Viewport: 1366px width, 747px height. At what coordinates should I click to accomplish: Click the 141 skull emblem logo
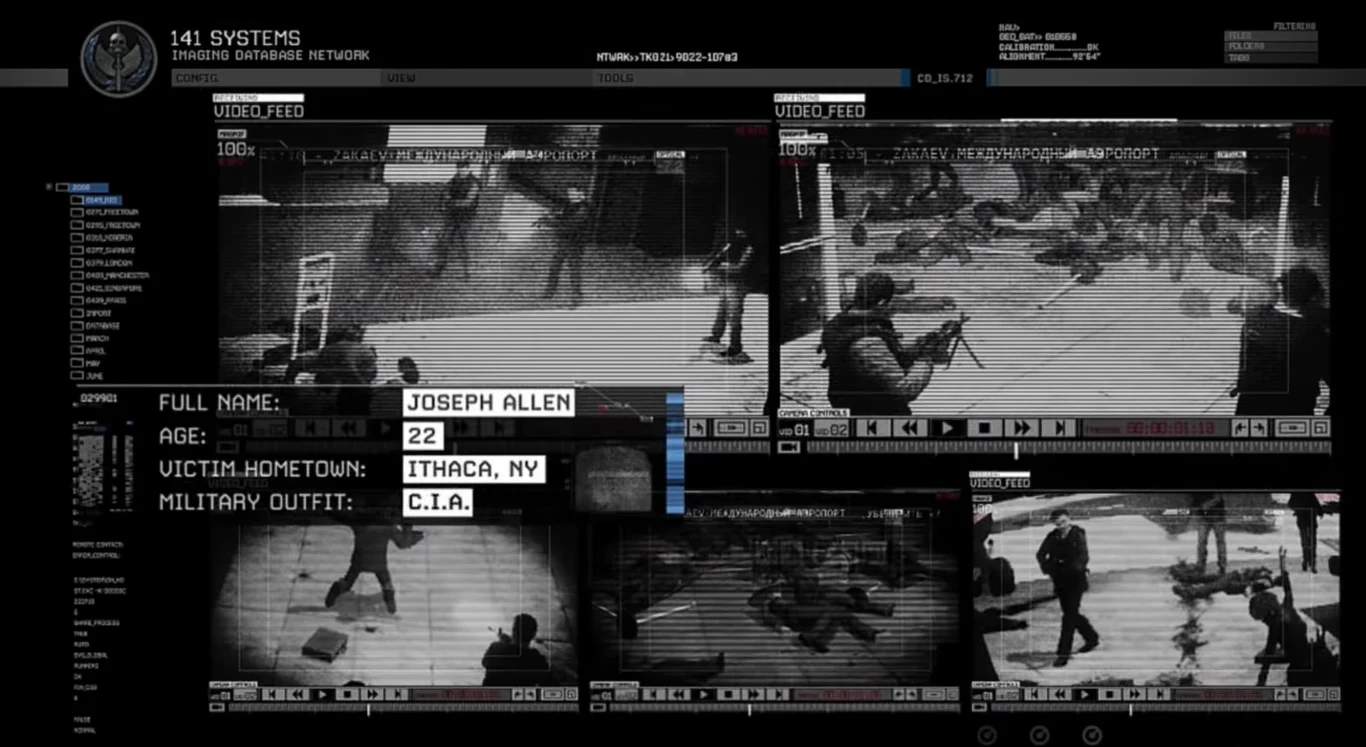pyautogui.click(x=118, y=58)
